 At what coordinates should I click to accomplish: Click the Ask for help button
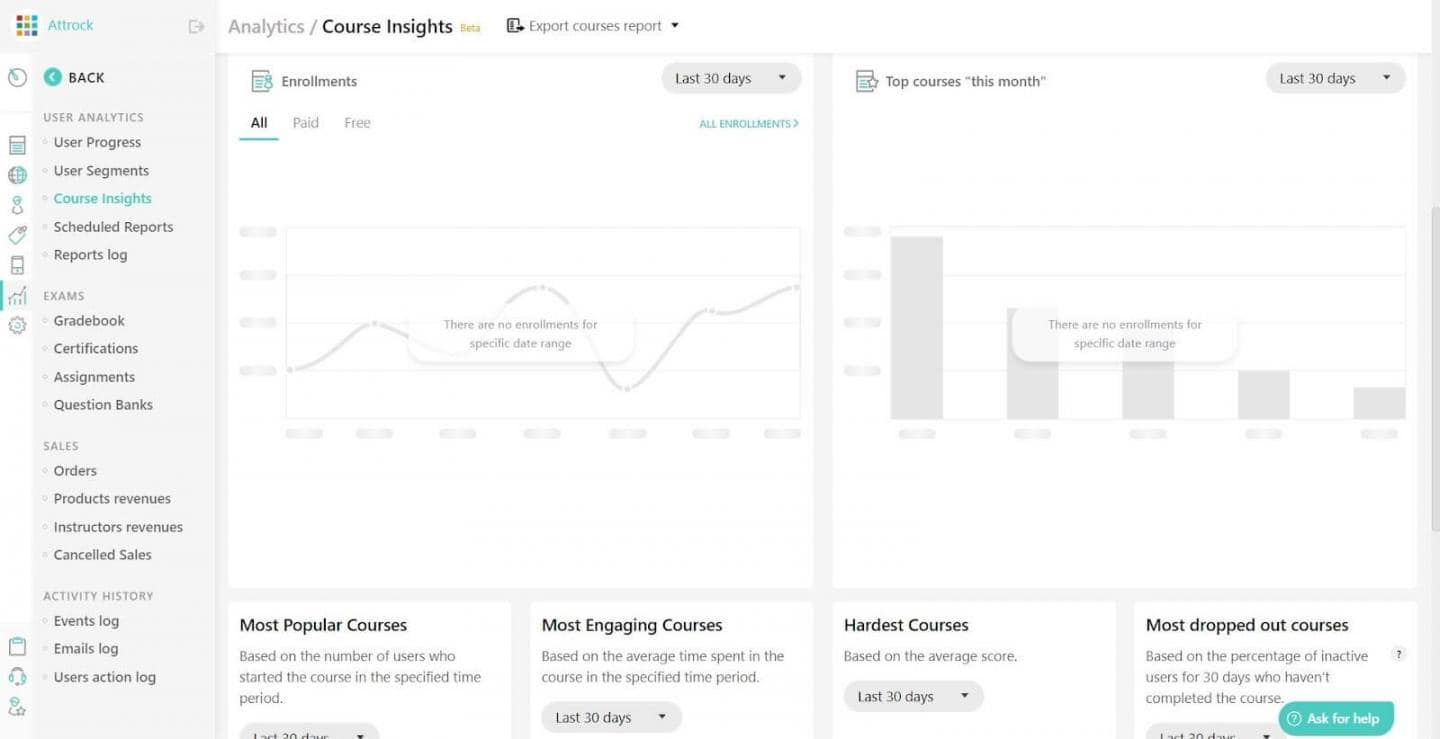click(x=1335, y=718)
